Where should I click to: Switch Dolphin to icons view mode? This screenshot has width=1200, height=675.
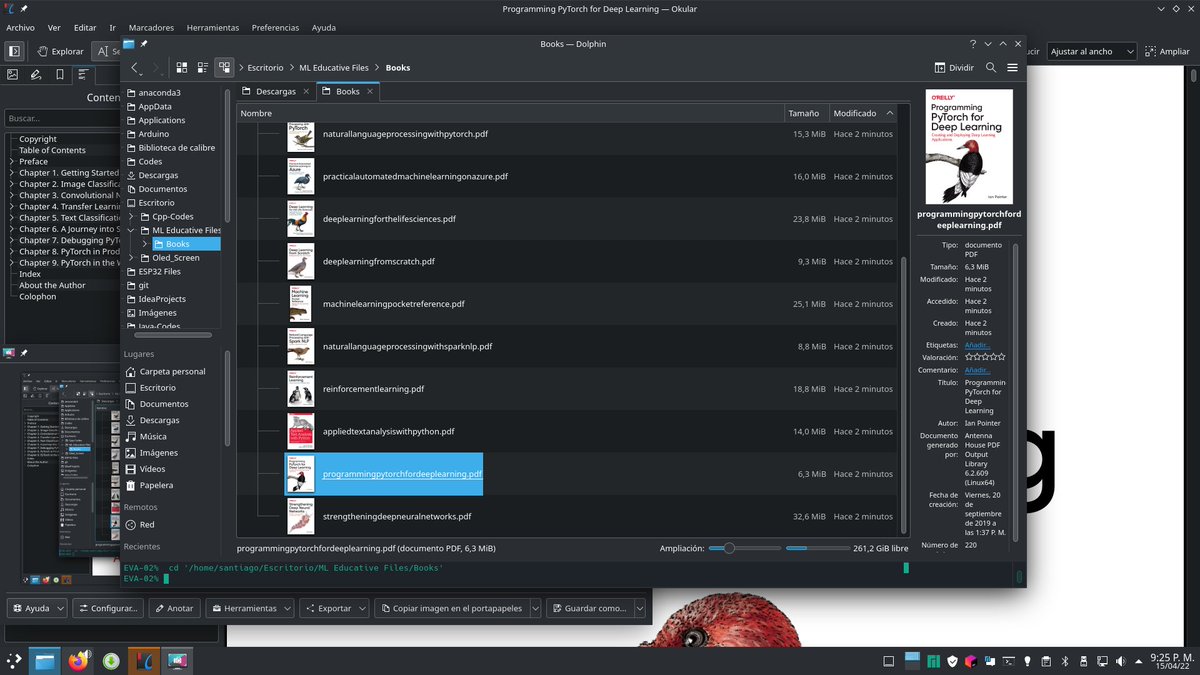[x=182, y=68]
